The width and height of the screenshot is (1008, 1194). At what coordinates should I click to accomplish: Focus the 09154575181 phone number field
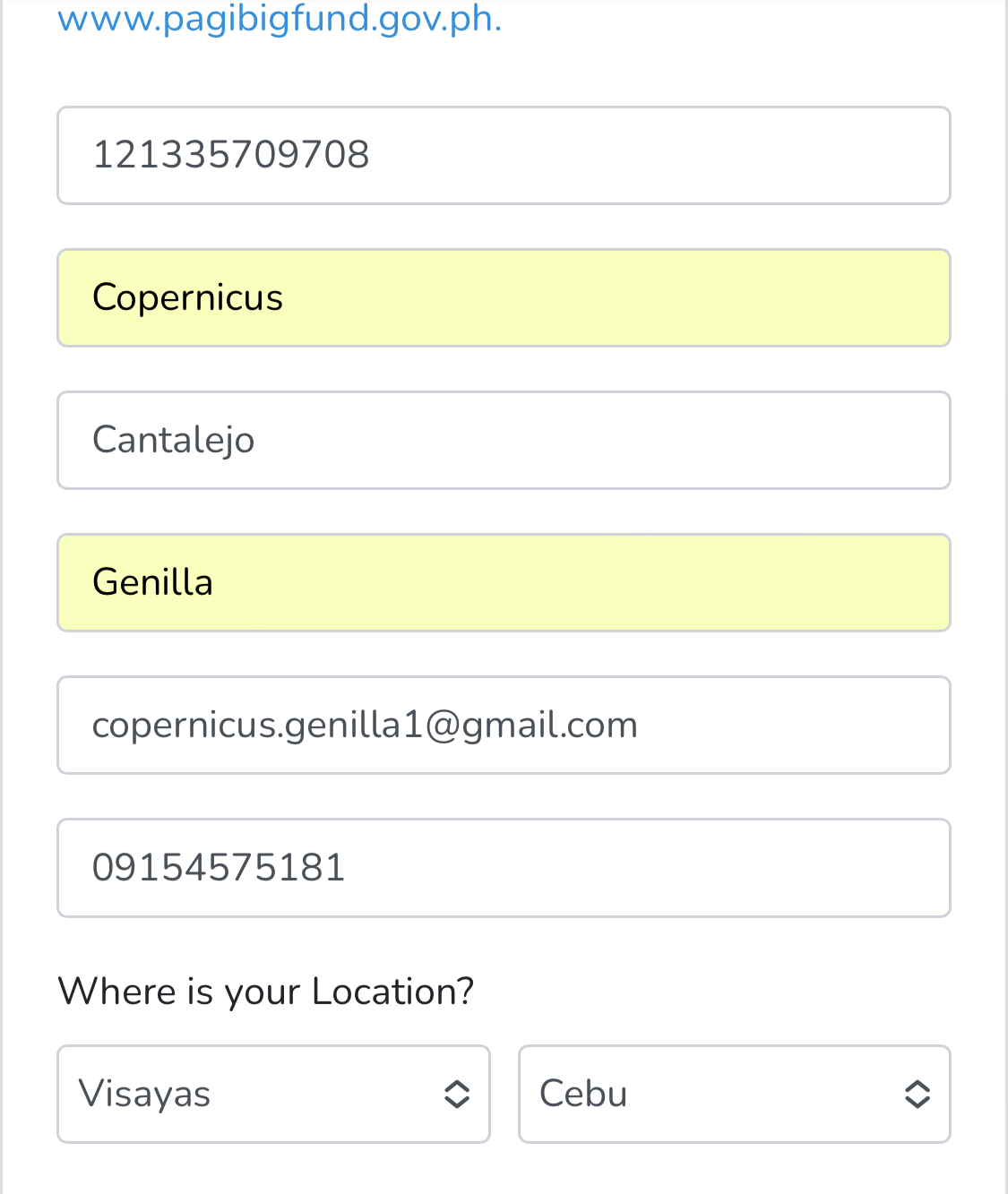pos(504,867)
